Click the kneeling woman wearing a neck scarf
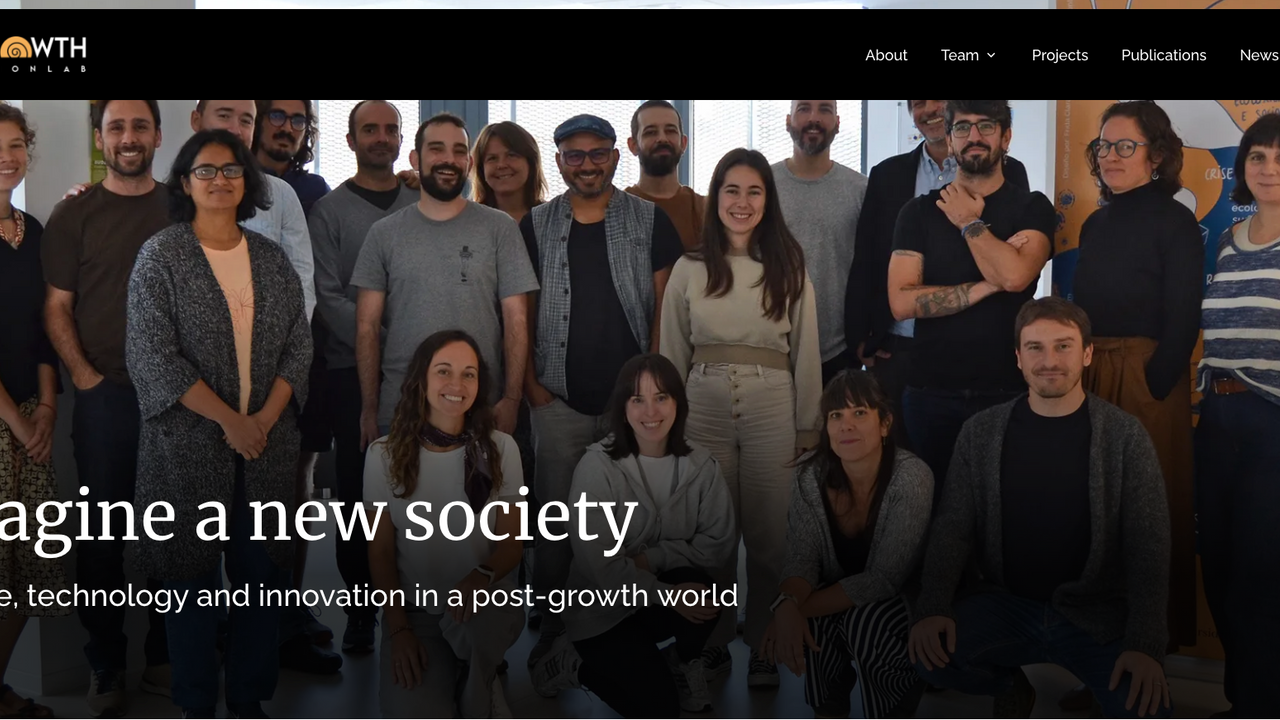 coord(444,520)
